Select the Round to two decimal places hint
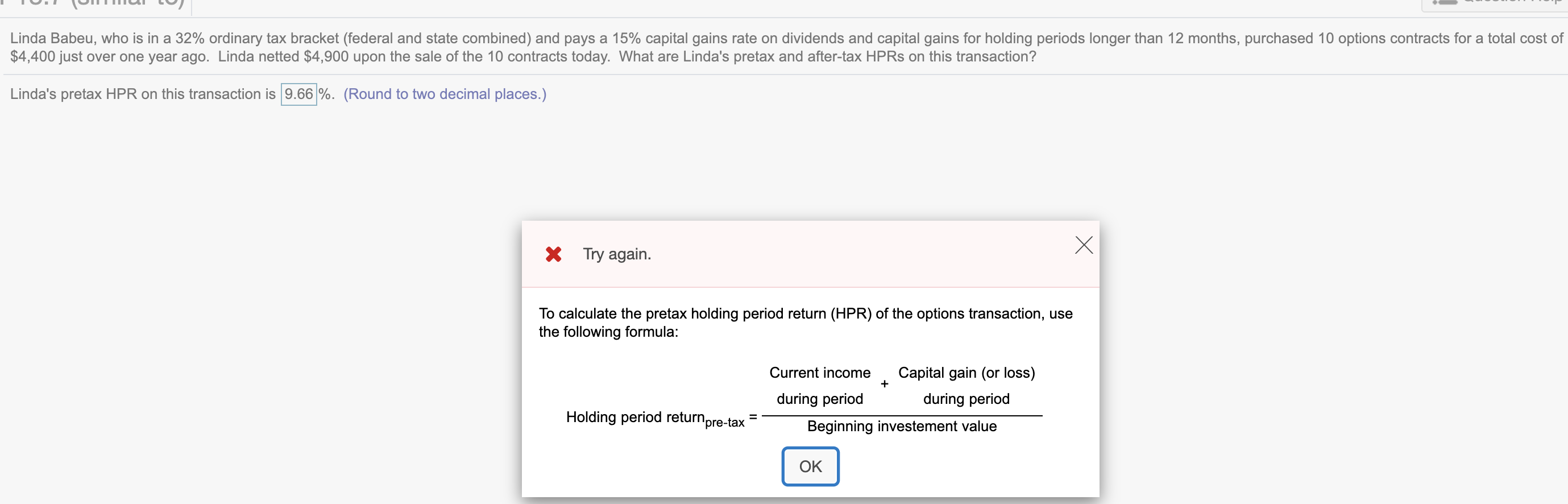Viewport: 1568px width, 504px height. point(445,94)
